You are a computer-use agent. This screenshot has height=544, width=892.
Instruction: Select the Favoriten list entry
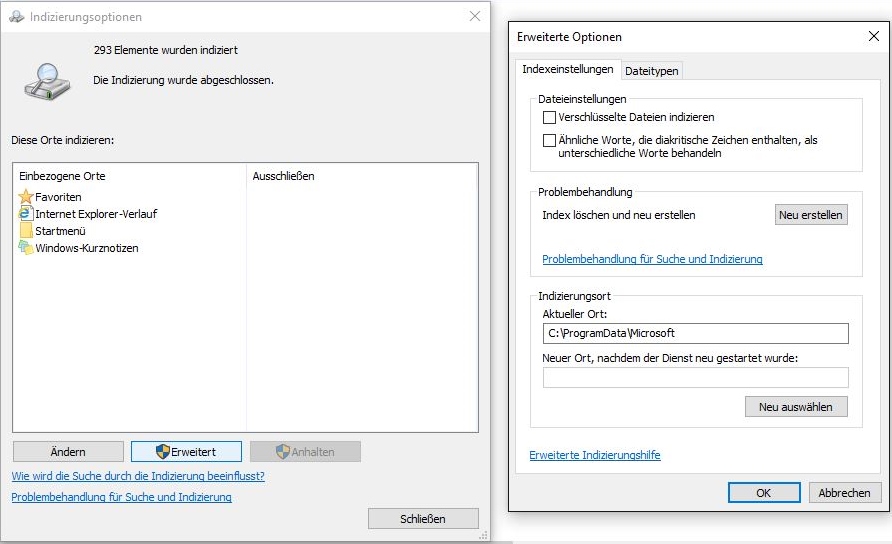(50, 197)
